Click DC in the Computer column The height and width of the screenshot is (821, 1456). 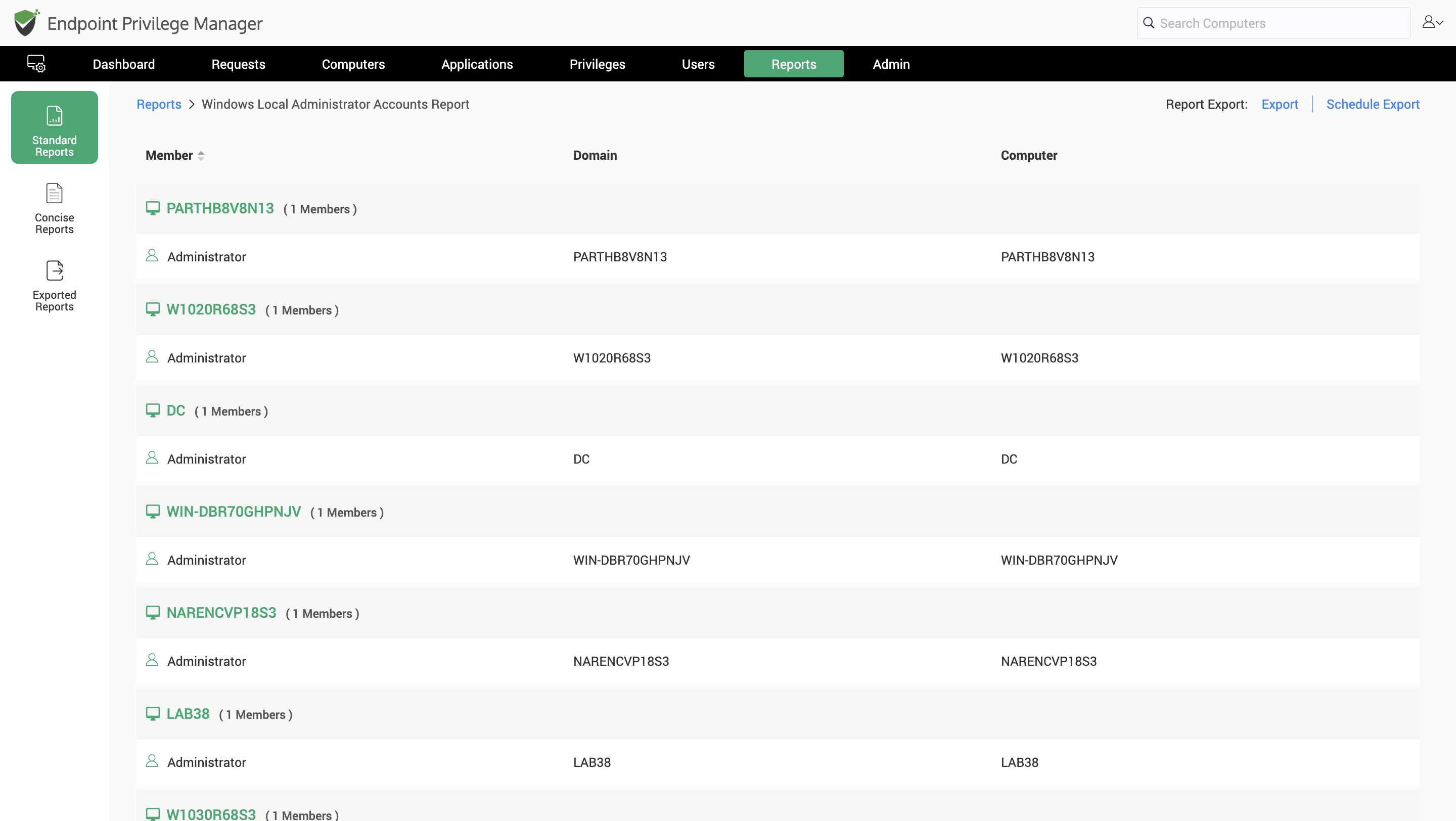click(x=1009, y=460)
